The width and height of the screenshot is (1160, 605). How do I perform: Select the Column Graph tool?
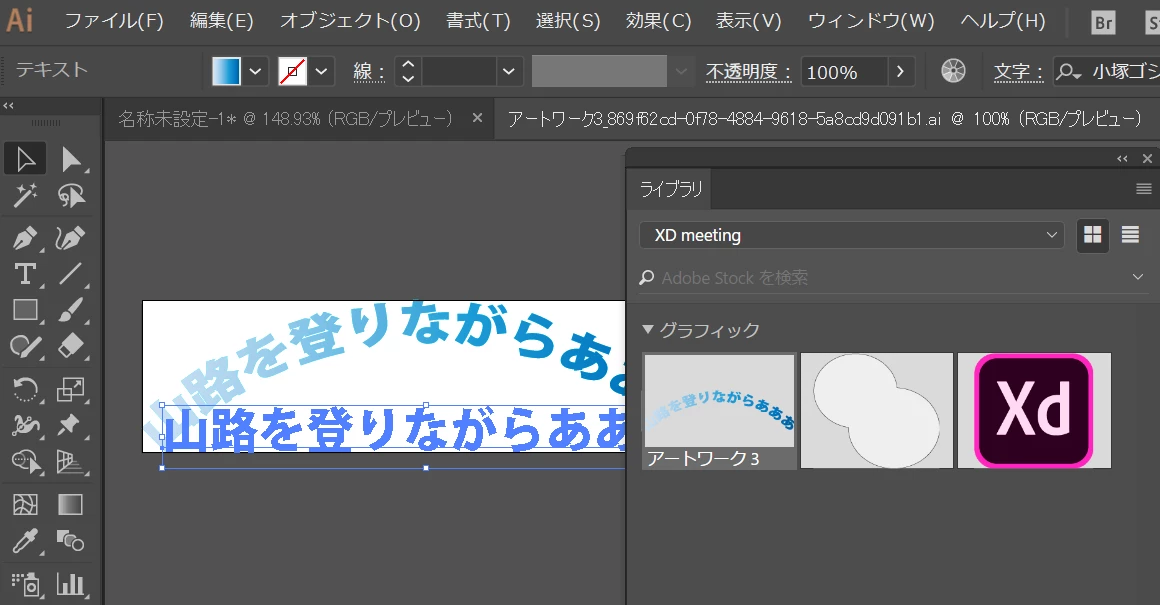[71, 584]
